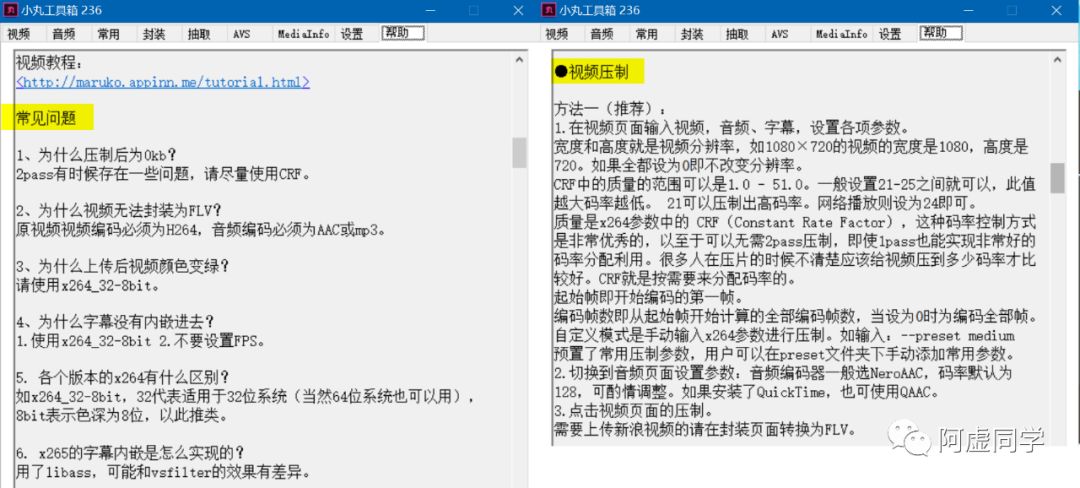1080x488 pixels.
Task: Click the 视频教程： label line
Action: point(49,64)
